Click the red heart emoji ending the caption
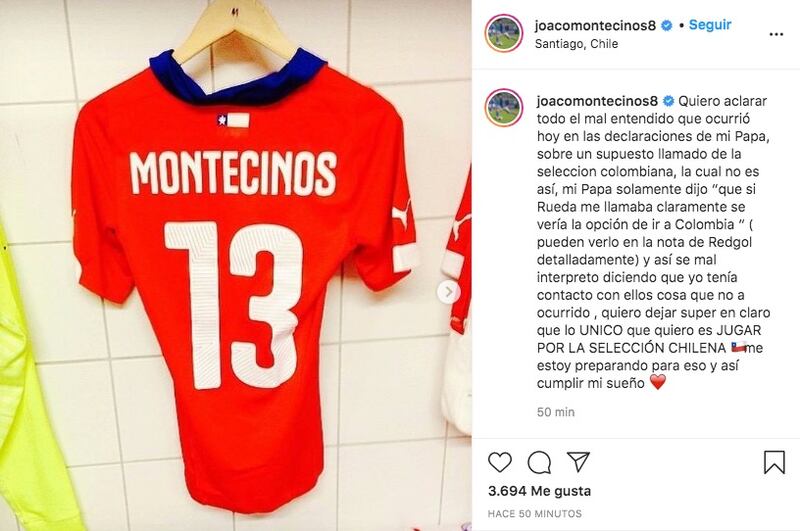 coord(658,382)
